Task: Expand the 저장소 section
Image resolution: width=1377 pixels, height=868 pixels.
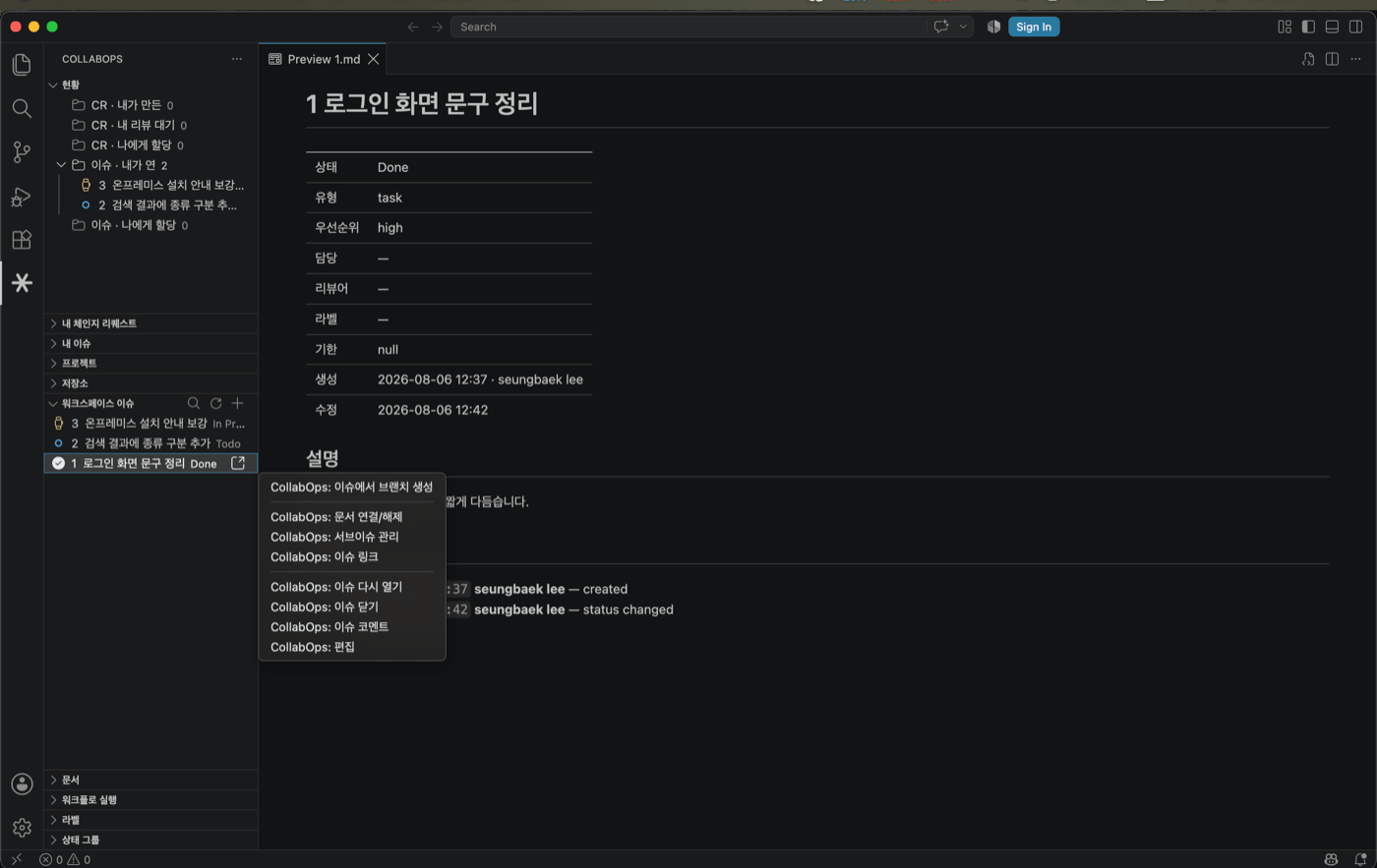Action: [151, 383]
